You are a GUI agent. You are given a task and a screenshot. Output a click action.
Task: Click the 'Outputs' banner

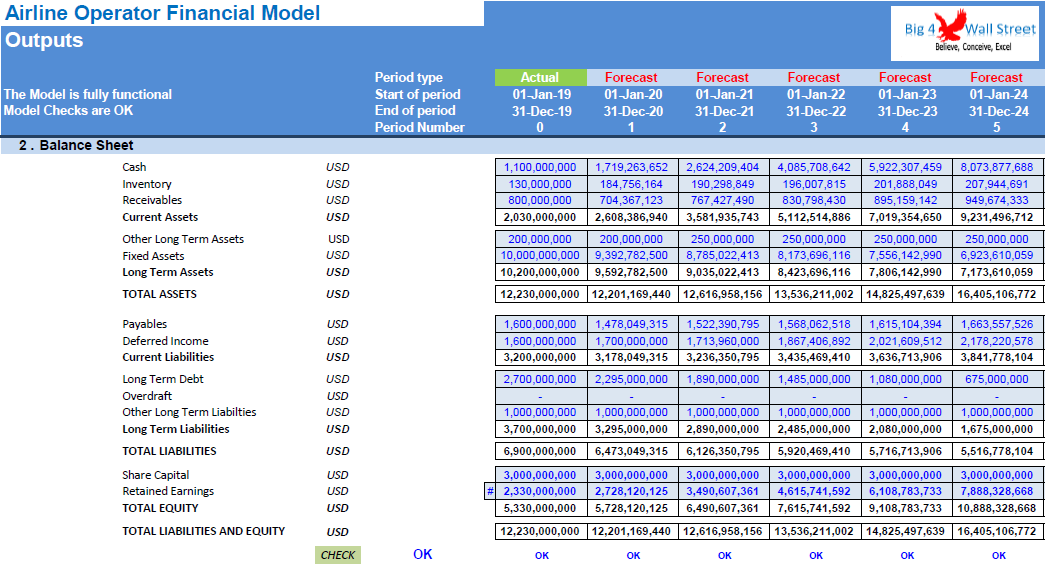coord(45,39)
